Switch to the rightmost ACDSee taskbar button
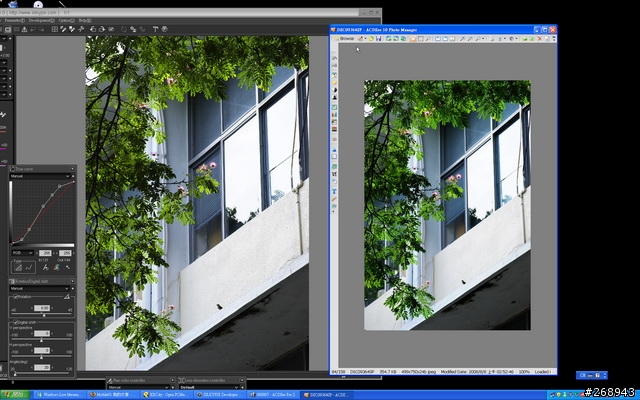The width and height of the screenshot is (640, 400). 327,395
